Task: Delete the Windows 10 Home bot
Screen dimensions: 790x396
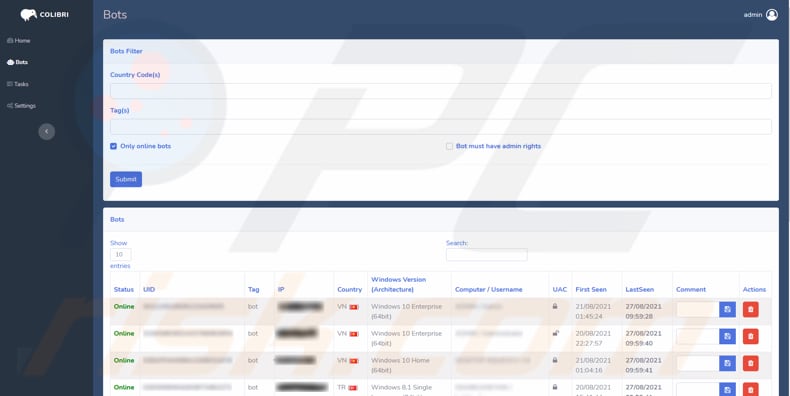Action: pos(750,363)
